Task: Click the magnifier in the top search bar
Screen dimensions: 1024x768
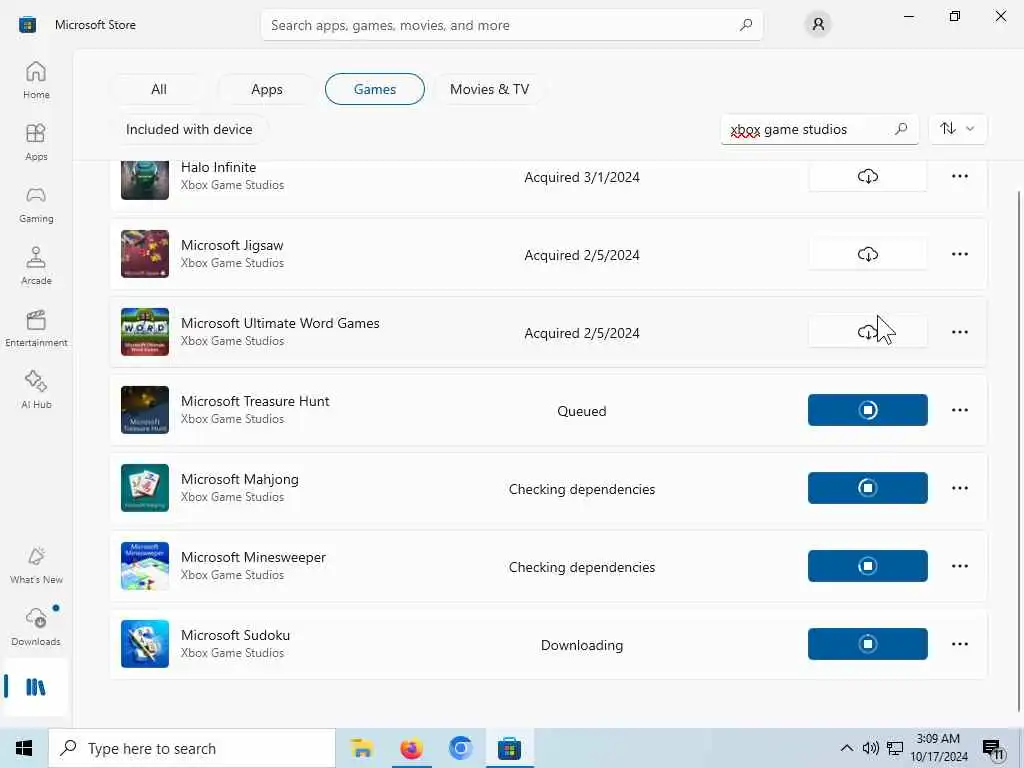Action: [746, 25]
